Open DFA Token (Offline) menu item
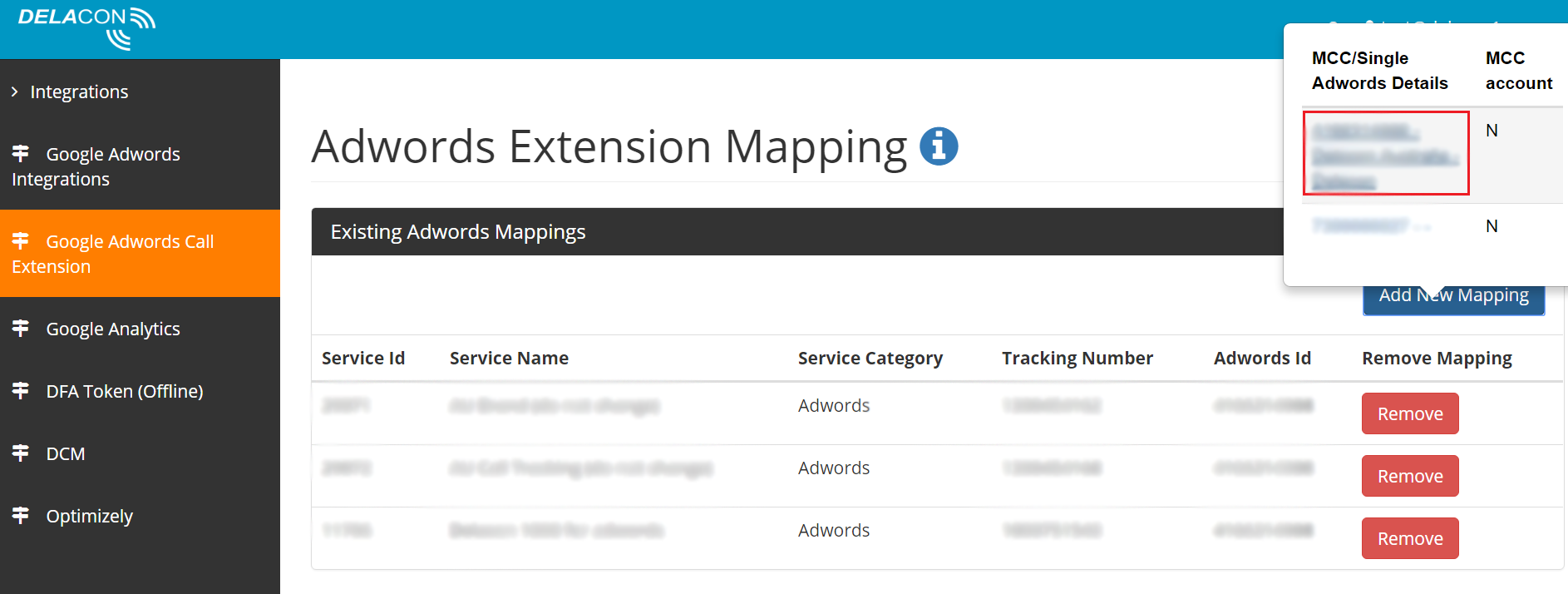The width and height of the screenshot is (1568, 594). [140, 391]
